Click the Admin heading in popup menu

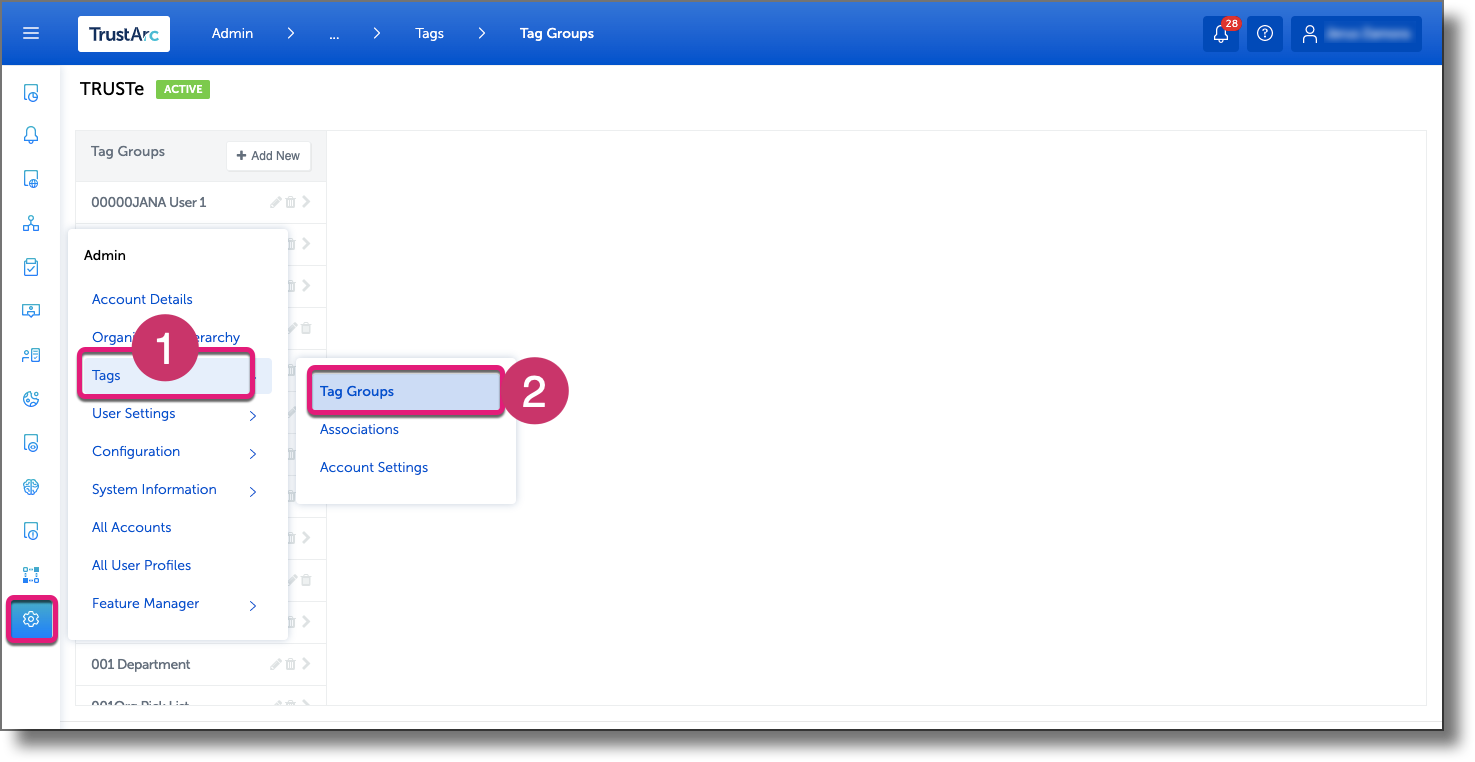(x=105, y=255)
